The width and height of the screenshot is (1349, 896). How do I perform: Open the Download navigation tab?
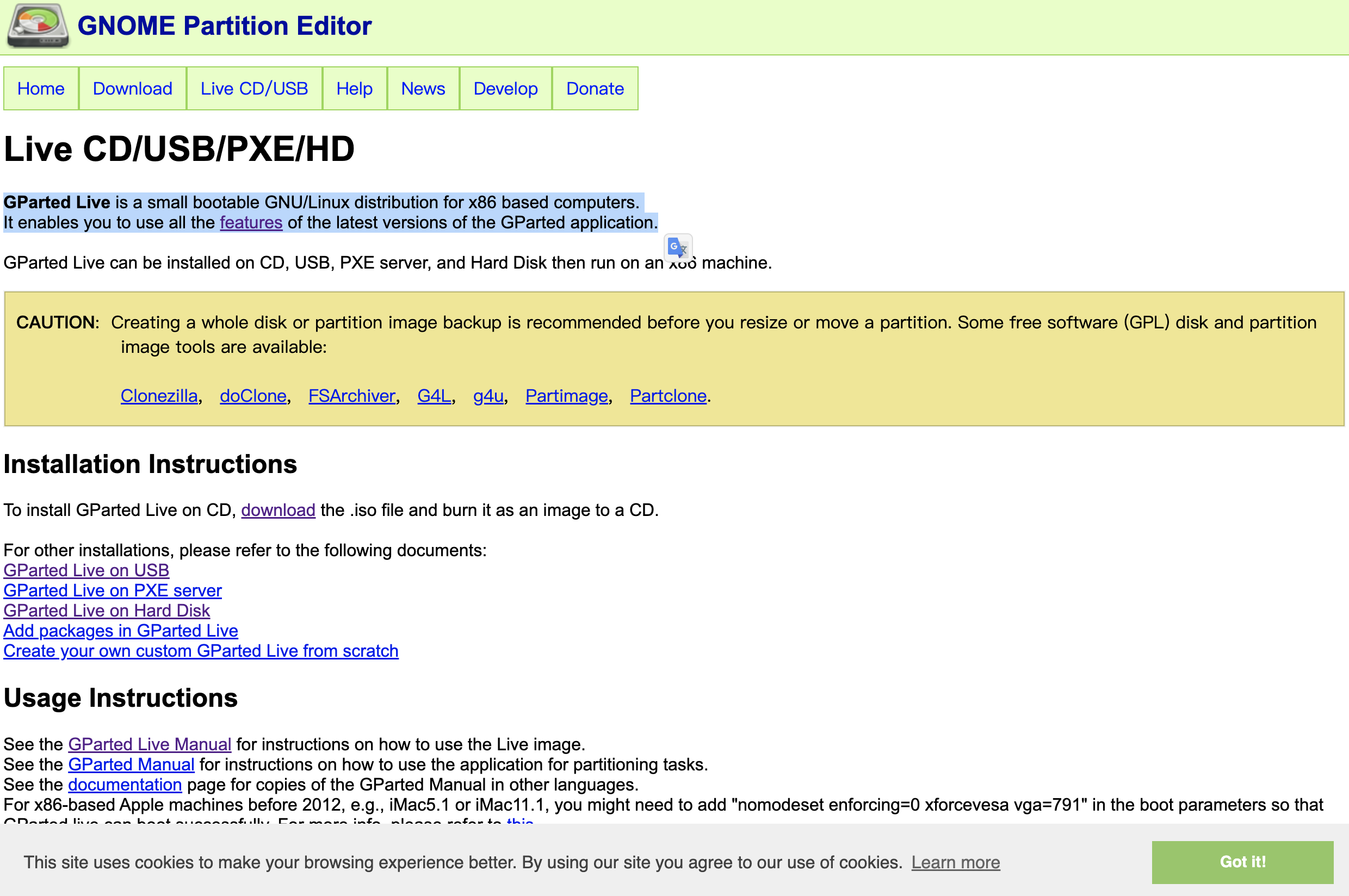coord(132,89)
